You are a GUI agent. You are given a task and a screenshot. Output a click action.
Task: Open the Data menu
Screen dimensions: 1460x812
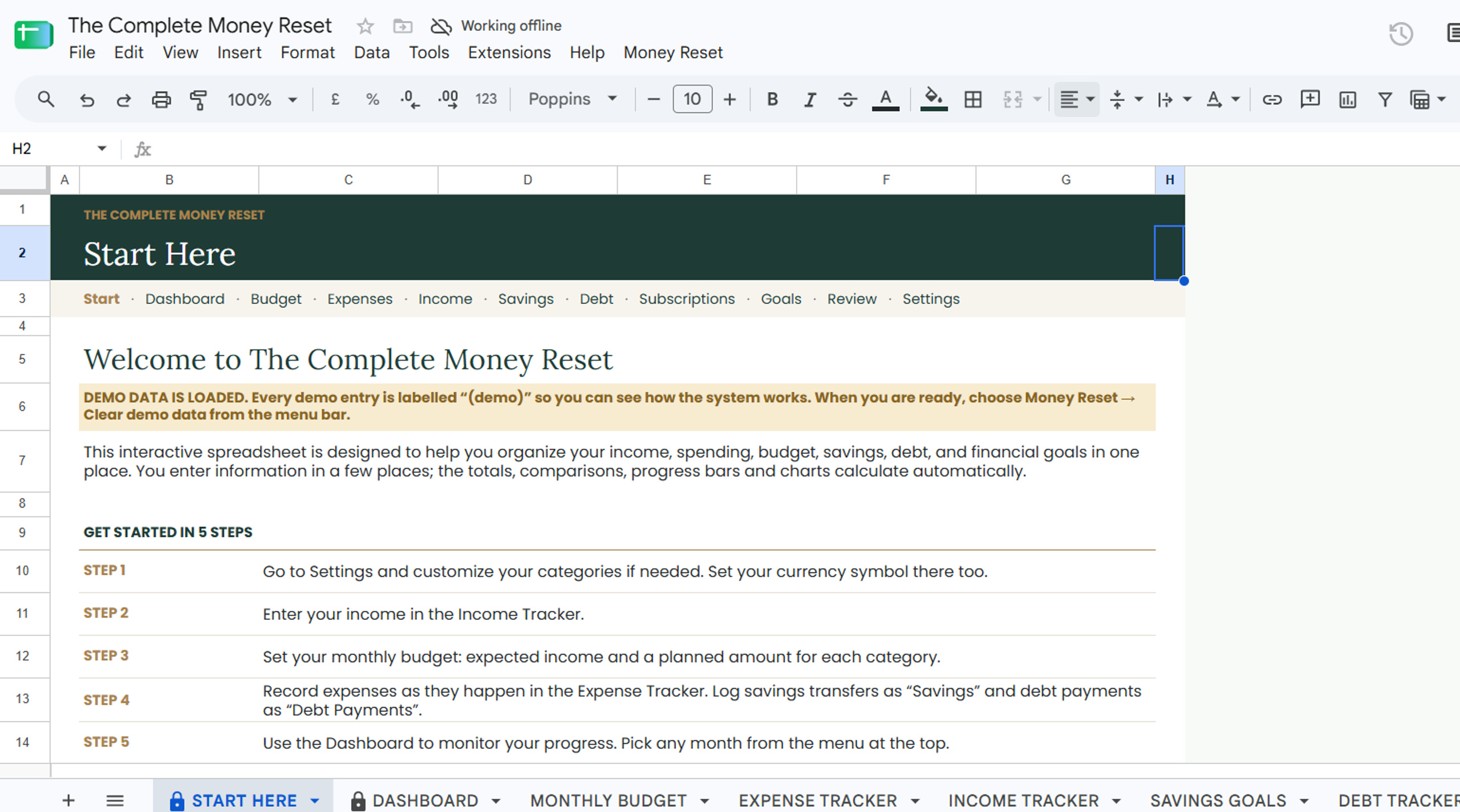click(372, 52)
